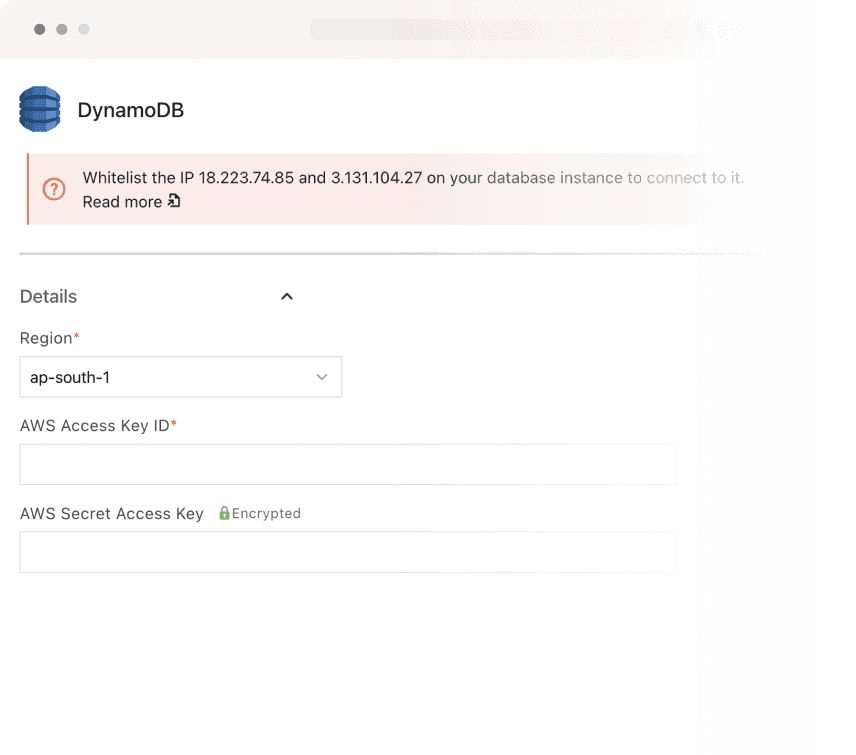The image size is (856, 755).
Task: Click the chevron inside the Region selector
Action: (321, 377)
